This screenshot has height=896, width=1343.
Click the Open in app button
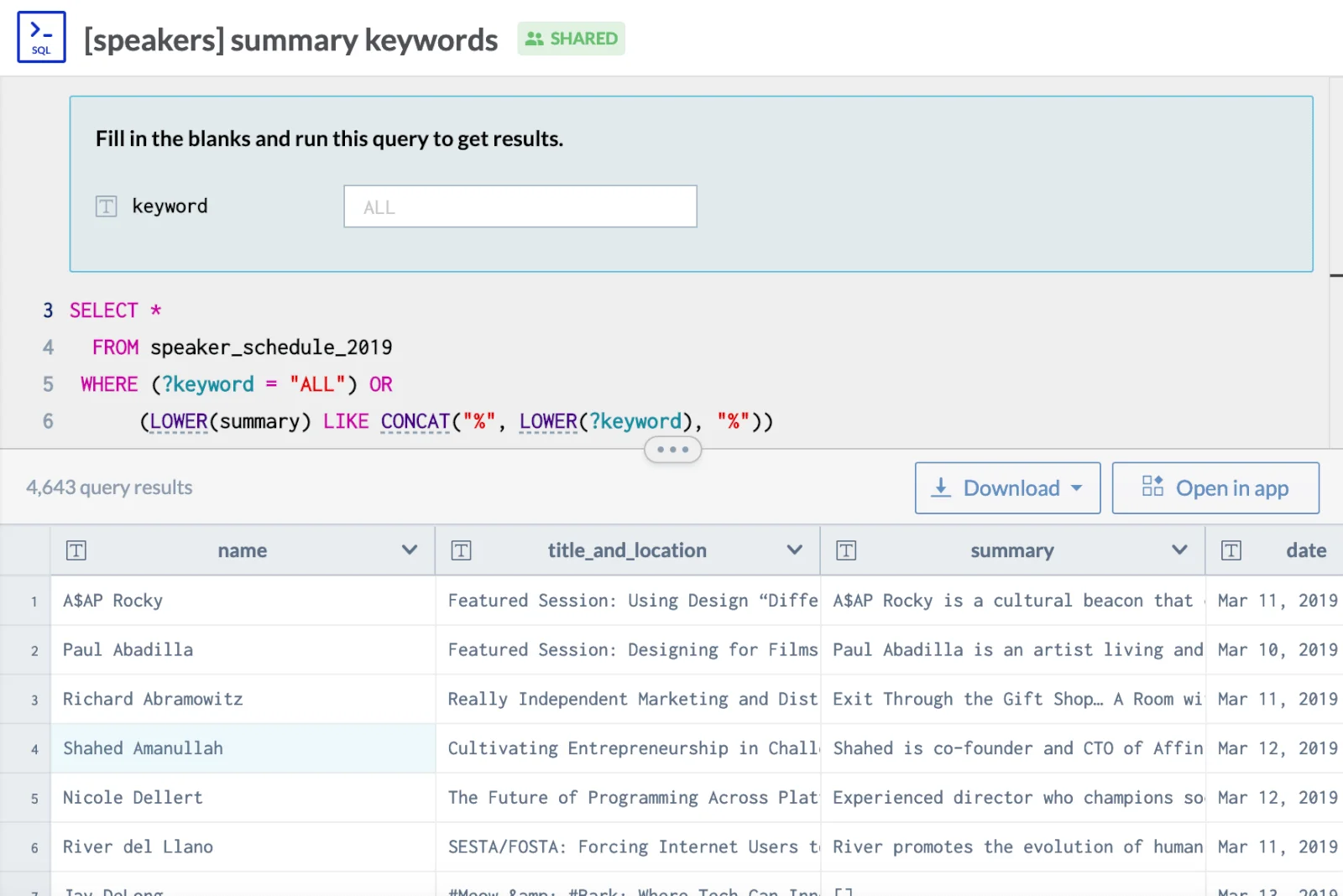(1215, 488)
